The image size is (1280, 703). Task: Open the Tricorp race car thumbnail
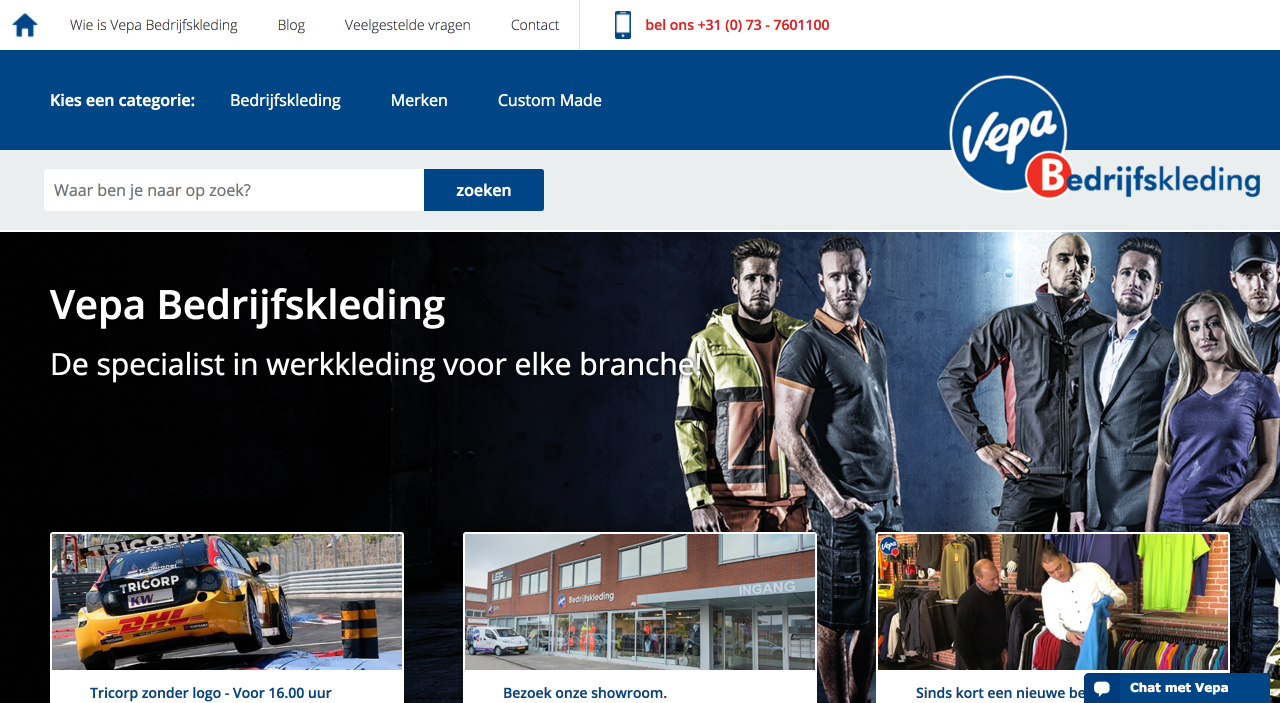227,602
